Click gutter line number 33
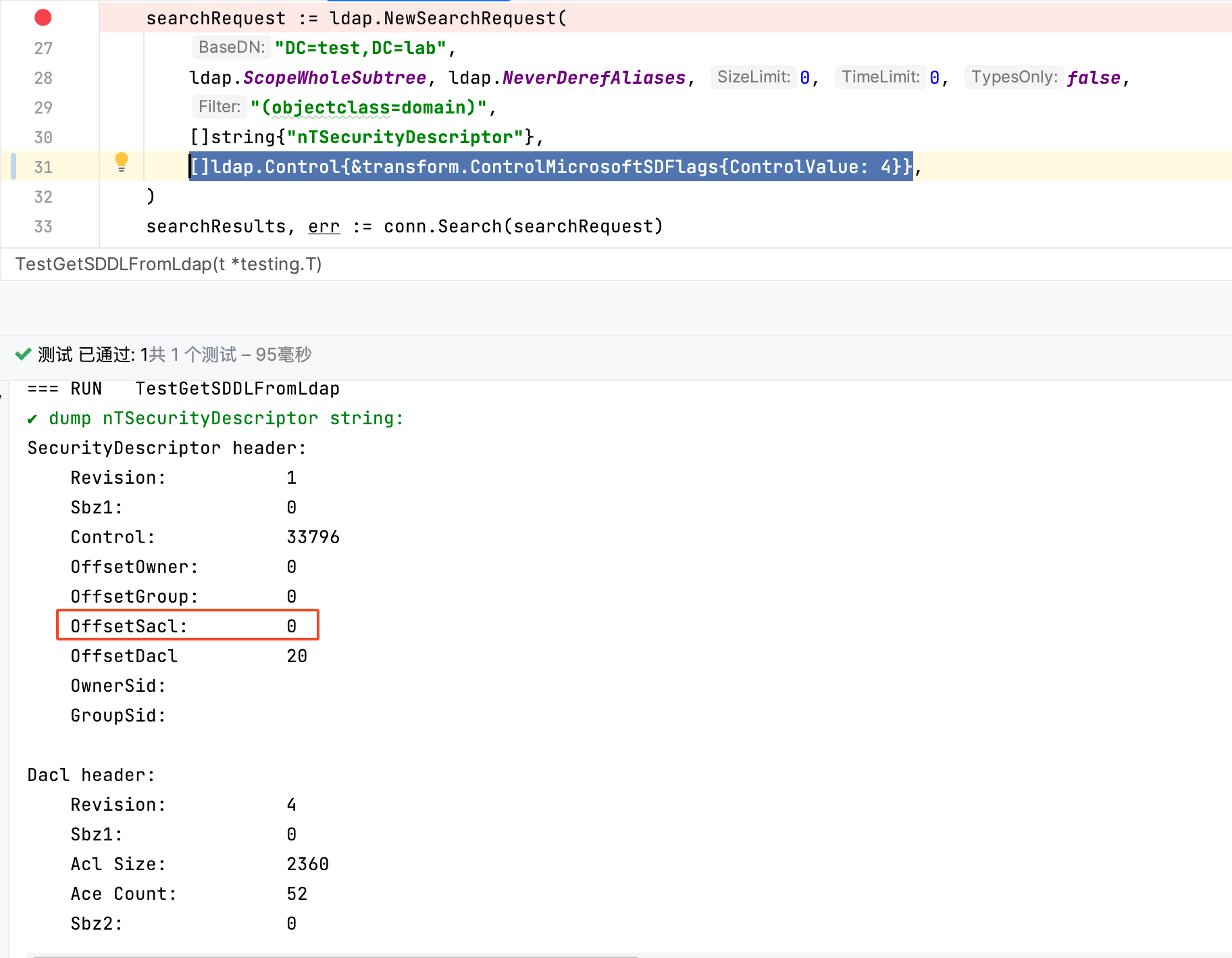The height and width of the screenshot is (958, 1232). (43, 226)
